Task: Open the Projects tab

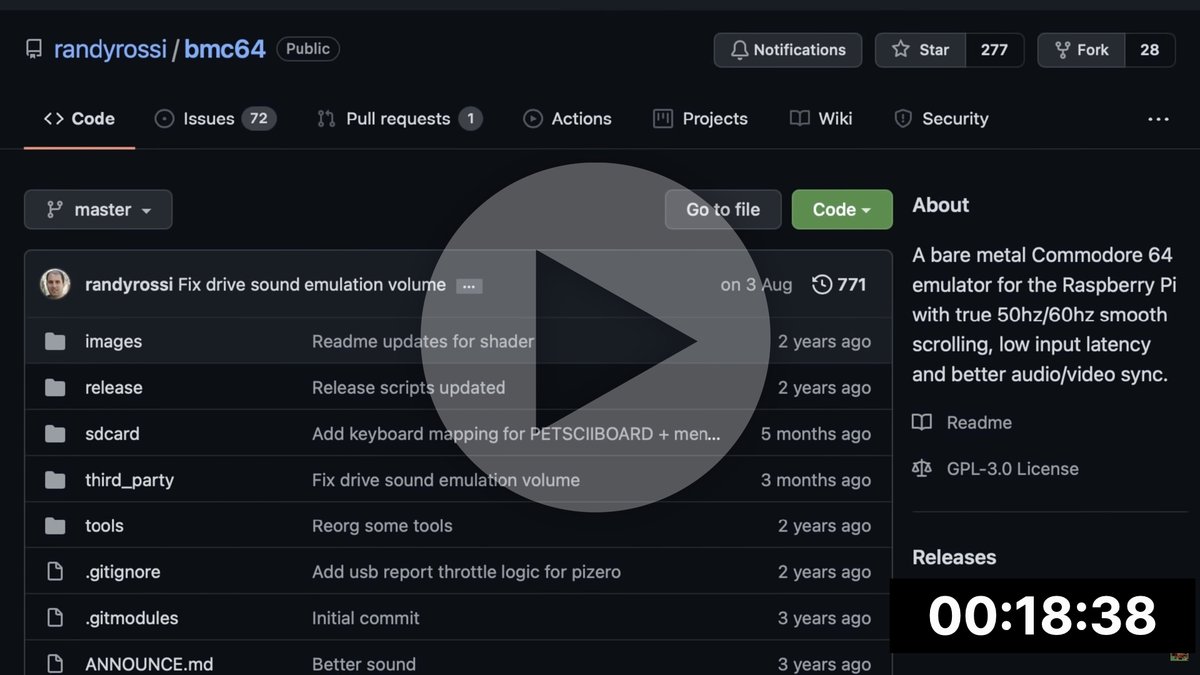Action: [700, 118]
